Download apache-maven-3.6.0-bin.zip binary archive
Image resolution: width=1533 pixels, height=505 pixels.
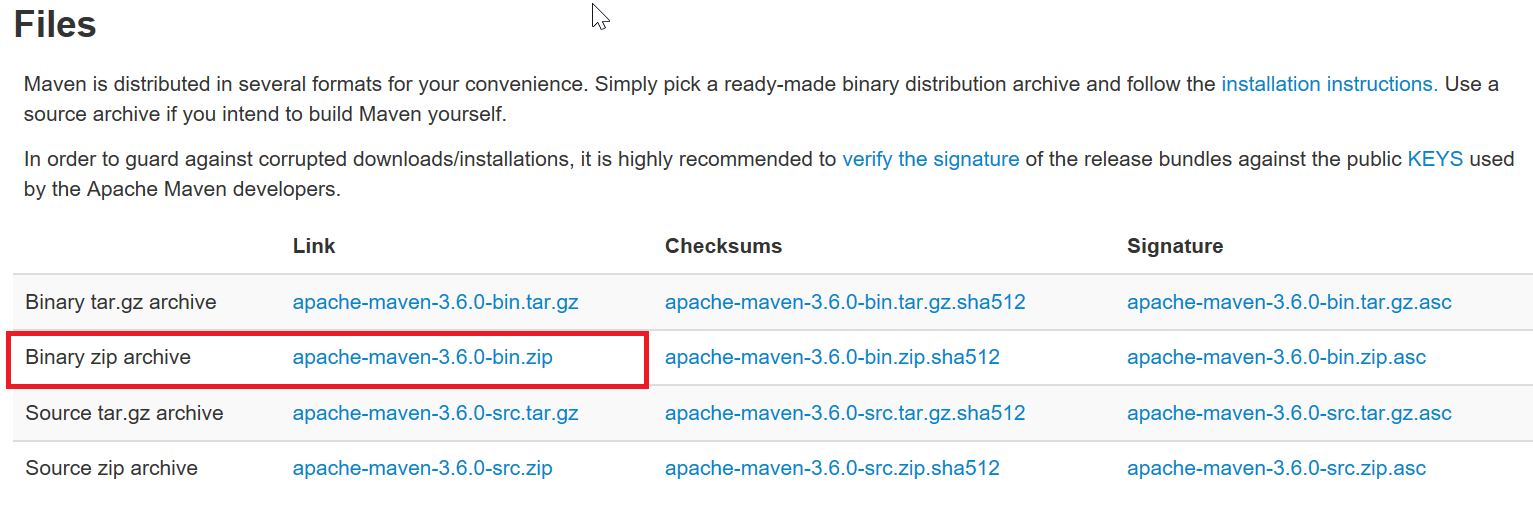point(422,357)
